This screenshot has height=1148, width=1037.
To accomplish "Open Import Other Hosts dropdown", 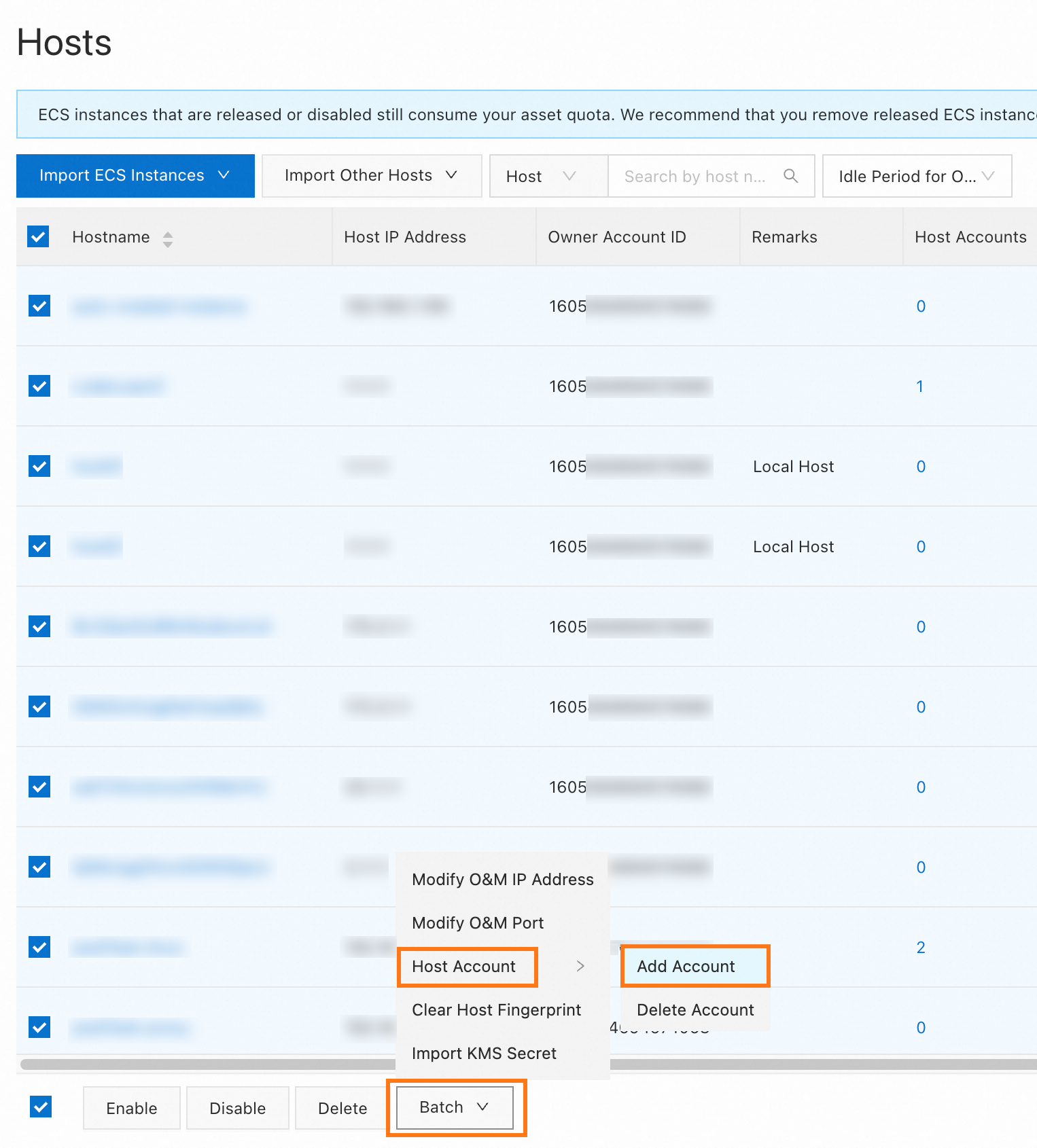I will [x=372, y=176].
